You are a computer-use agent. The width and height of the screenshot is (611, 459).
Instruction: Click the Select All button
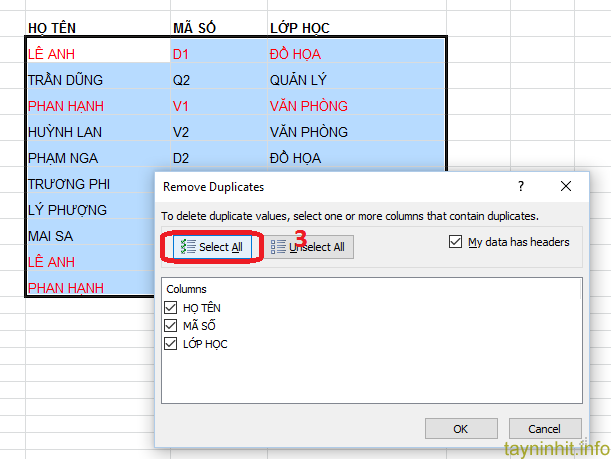point(211,247)
